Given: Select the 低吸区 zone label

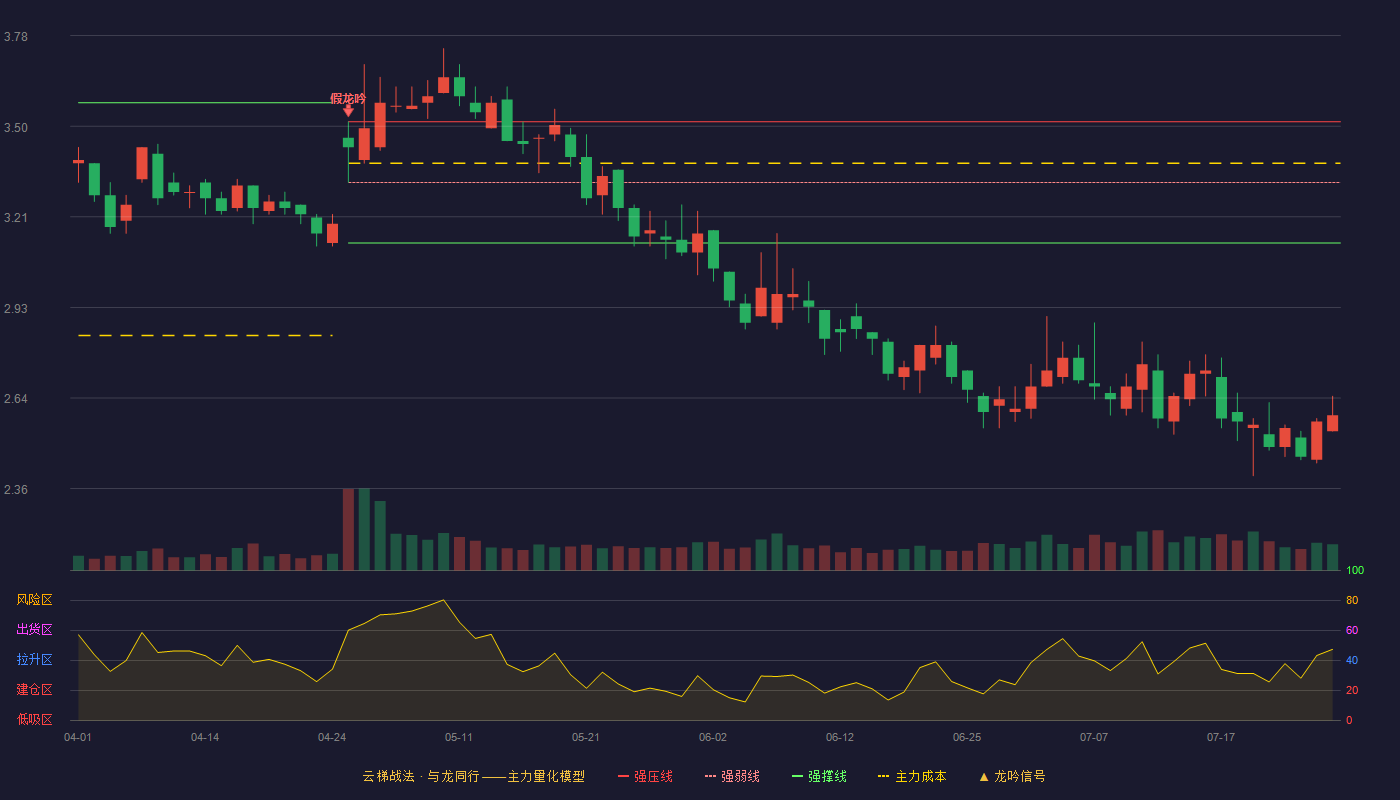Looking at the screenshot, I should tap(35, 719).
